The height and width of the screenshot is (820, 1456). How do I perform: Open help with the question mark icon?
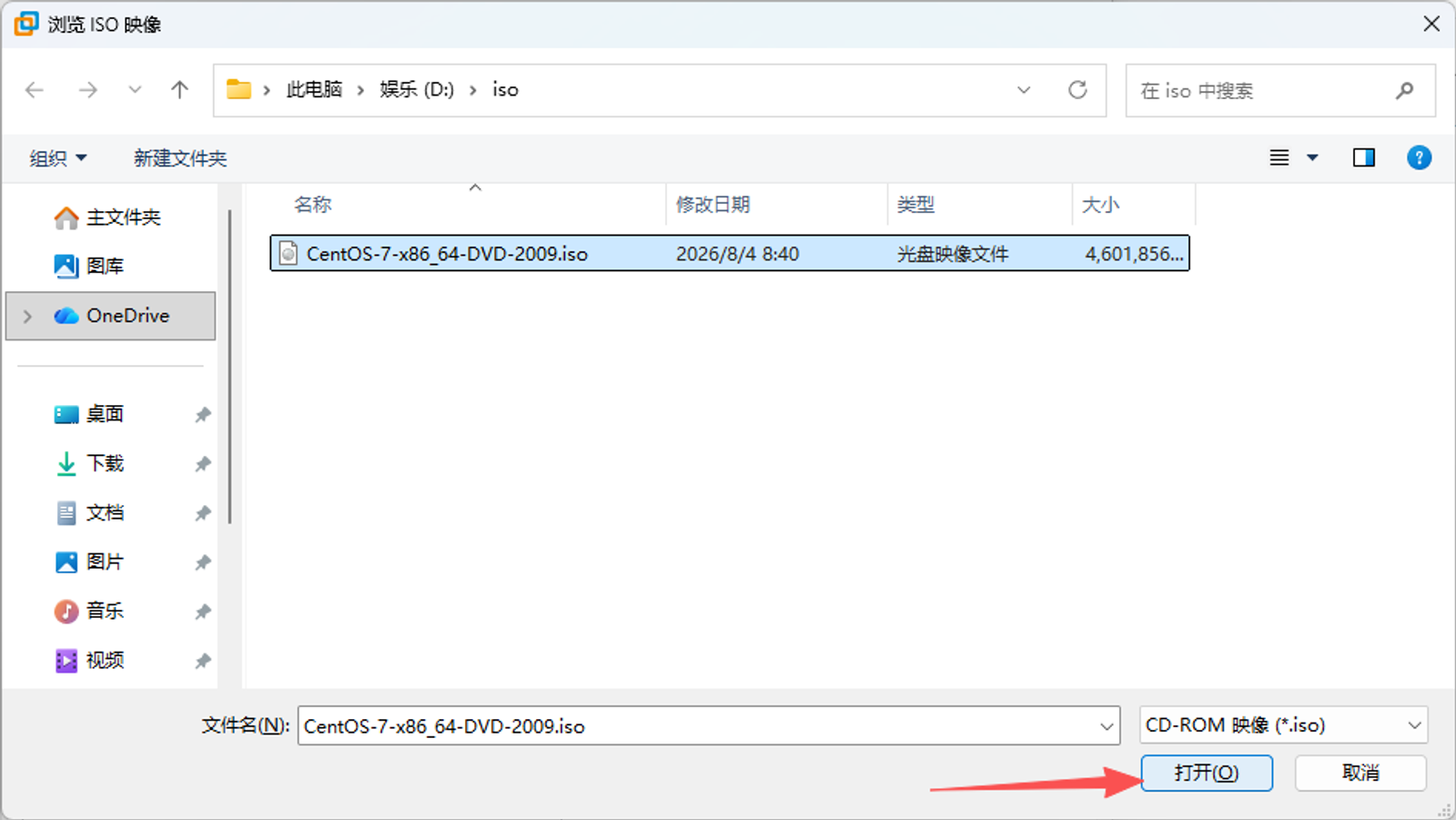point(1419,157)
